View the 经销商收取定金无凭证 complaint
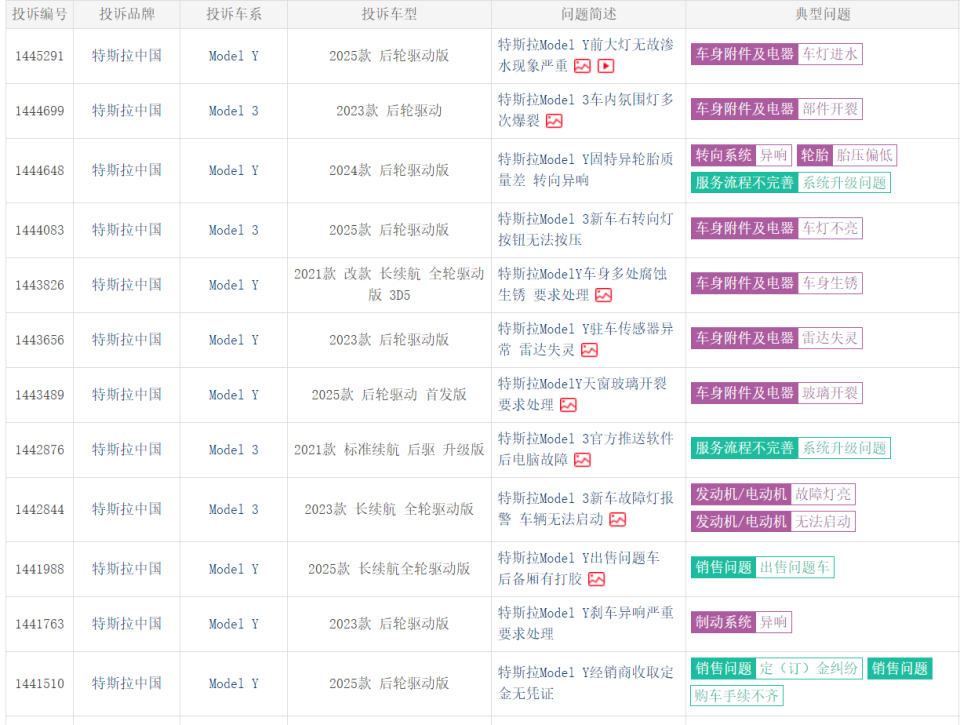960x725 pixels. pyautogui.click(x=585, y=683)
